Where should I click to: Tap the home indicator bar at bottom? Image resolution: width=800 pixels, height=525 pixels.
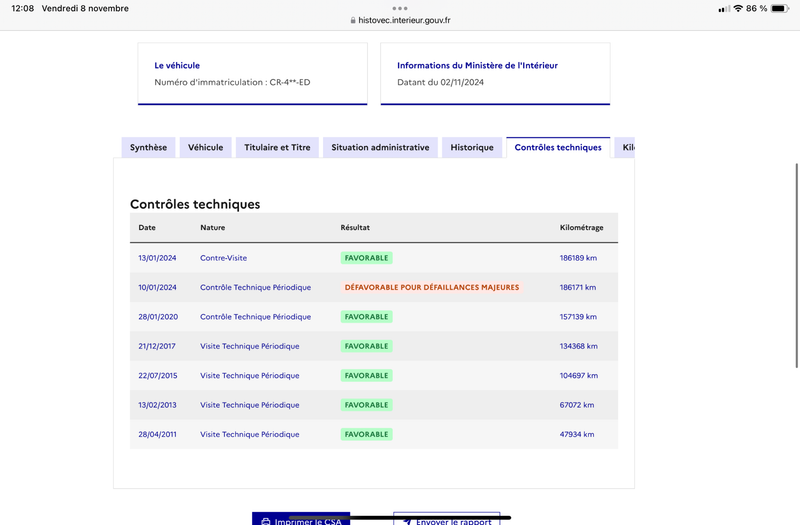(x=400, y=517)
